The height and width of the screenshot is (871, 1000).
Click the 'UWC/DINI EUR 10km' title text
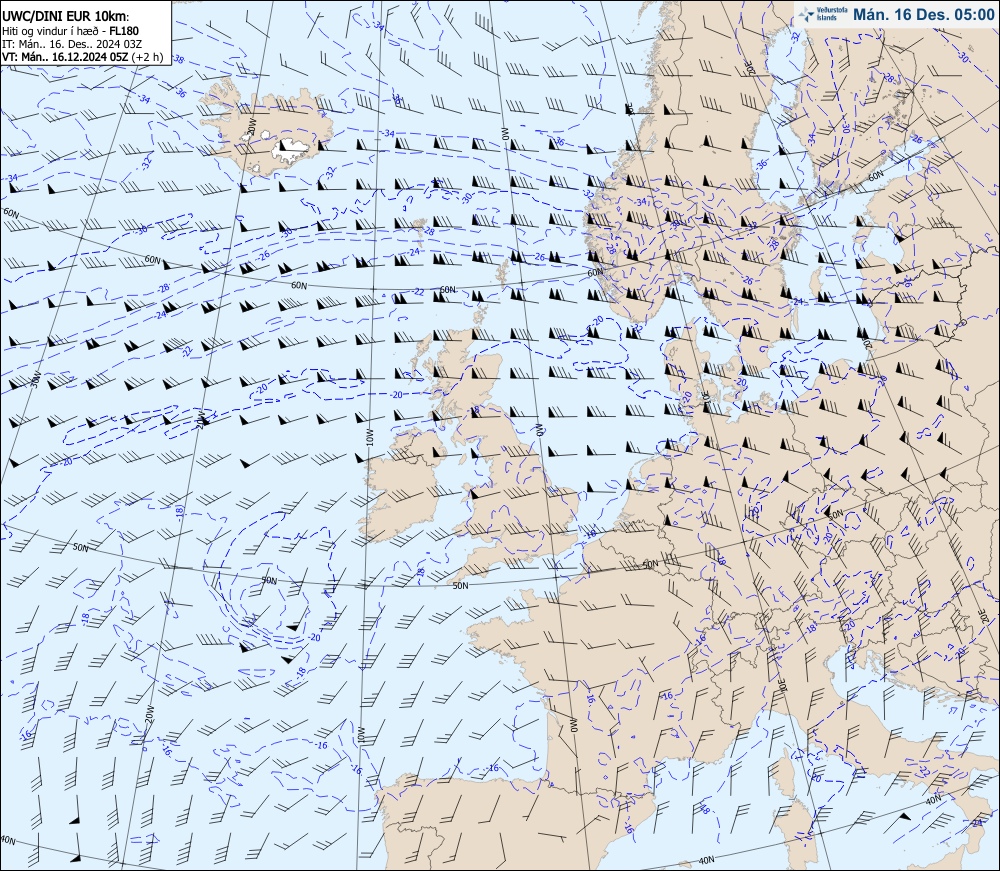[x=65, y=17]
